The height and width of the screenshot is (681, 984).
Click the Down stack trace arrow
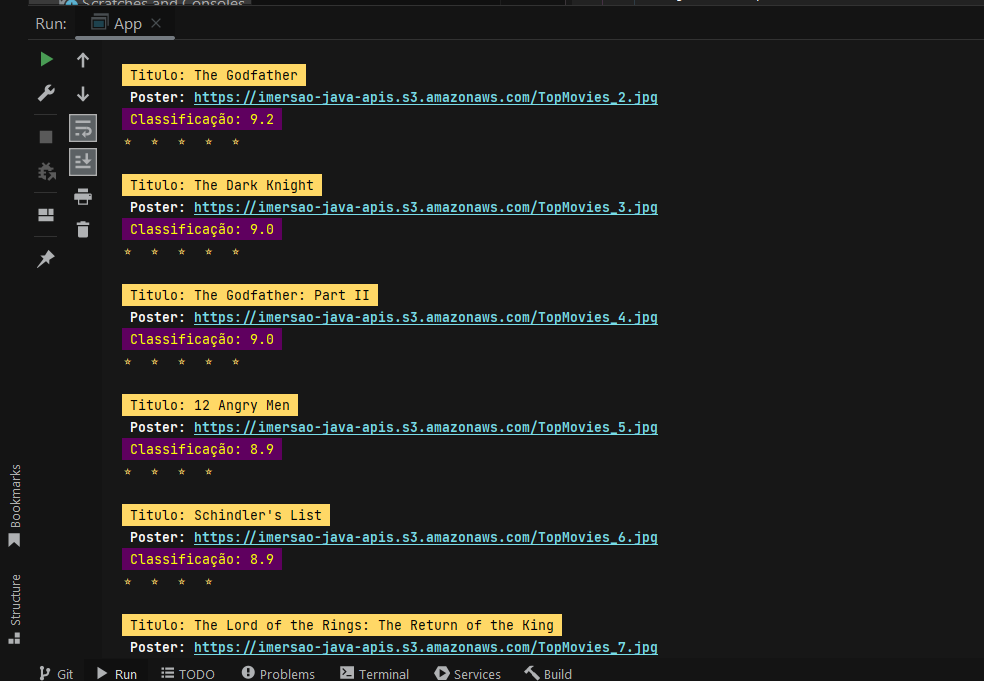click(83, 94)
